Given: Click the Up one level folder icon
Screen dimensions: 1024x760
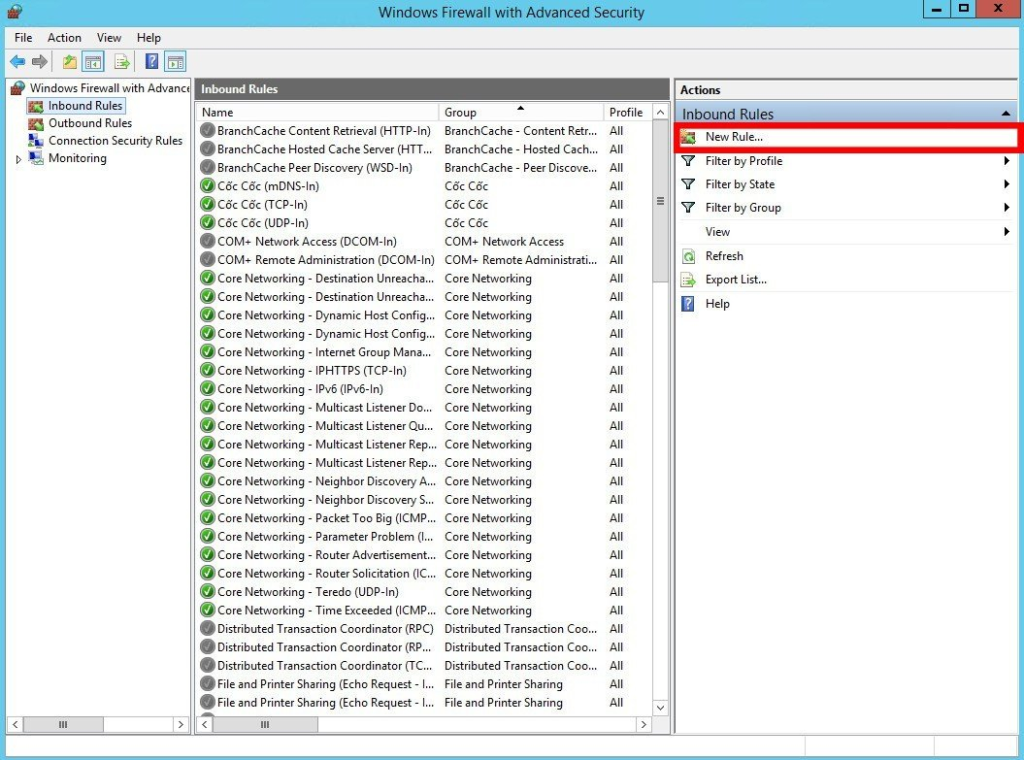Looking at the screenshot, I should tap(70, 62).
